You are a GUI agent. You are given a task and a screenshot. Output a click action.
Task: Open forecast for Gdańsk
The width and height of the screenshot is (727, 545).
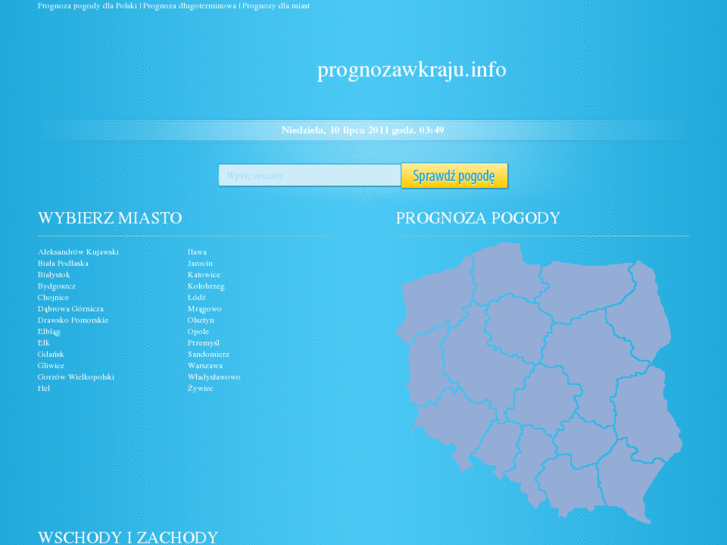tap(51, 354)
